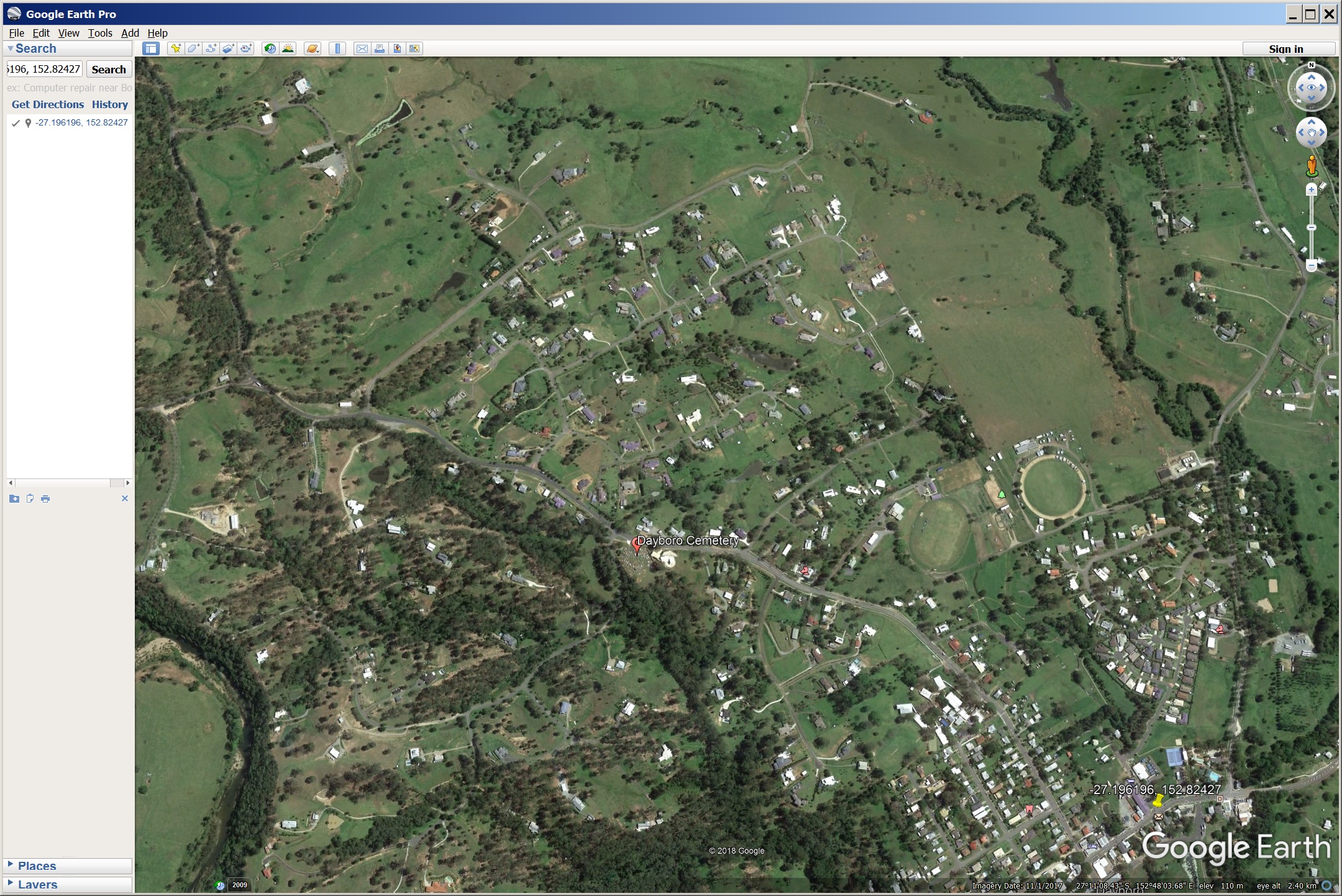Open the View menu
The width and height of the screenshot is (1342, 896).
(x=68, y=33)
